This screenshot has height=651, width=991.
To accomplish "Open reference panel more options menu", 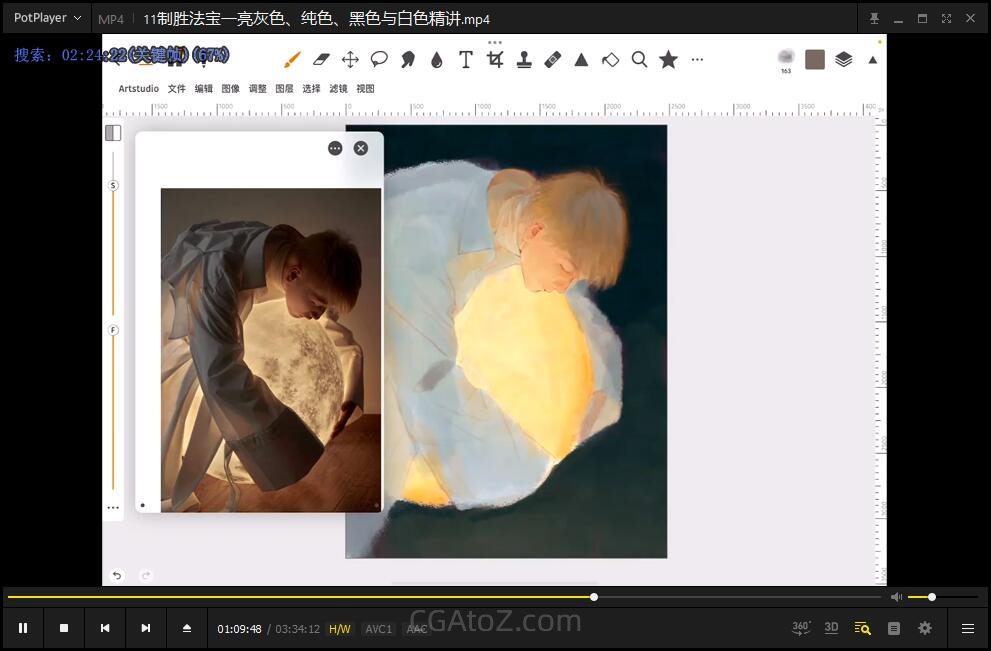I will tap(335, 148).
